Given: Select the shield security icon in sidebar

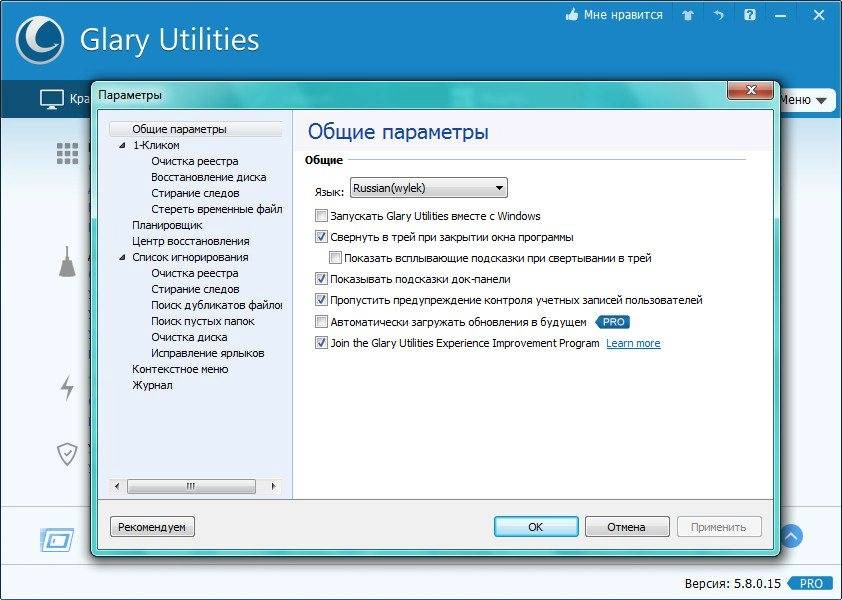Looking at the screenshot, I should click(67, 454).
